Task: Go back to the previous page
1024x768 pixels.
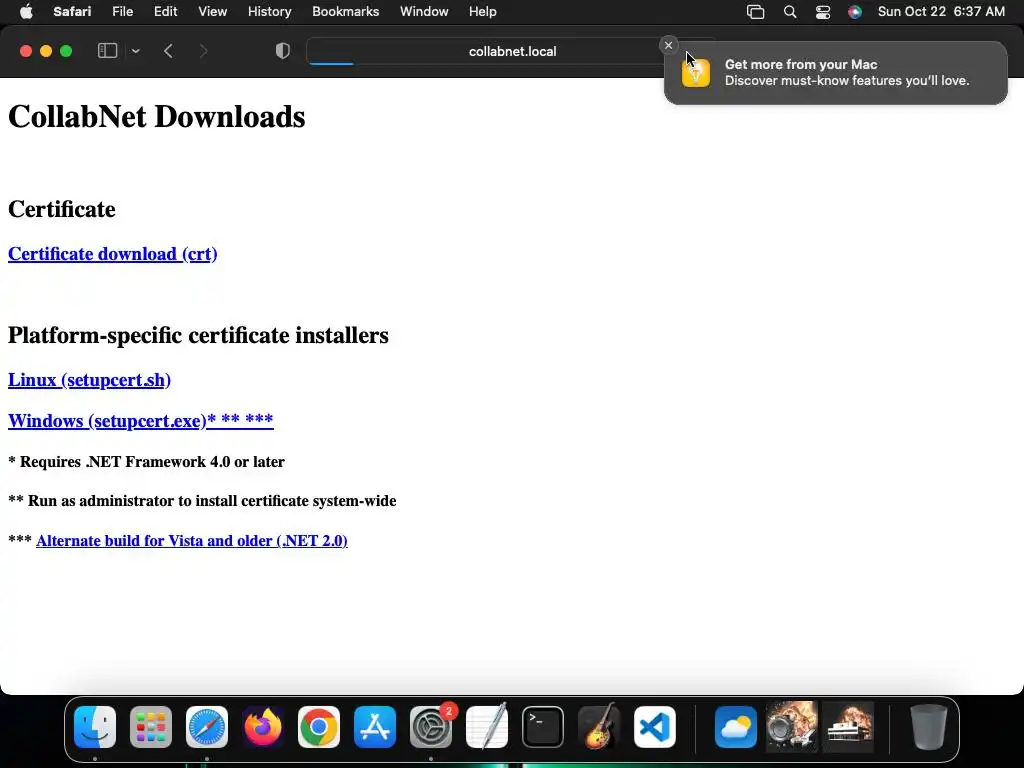Action: 168,51
